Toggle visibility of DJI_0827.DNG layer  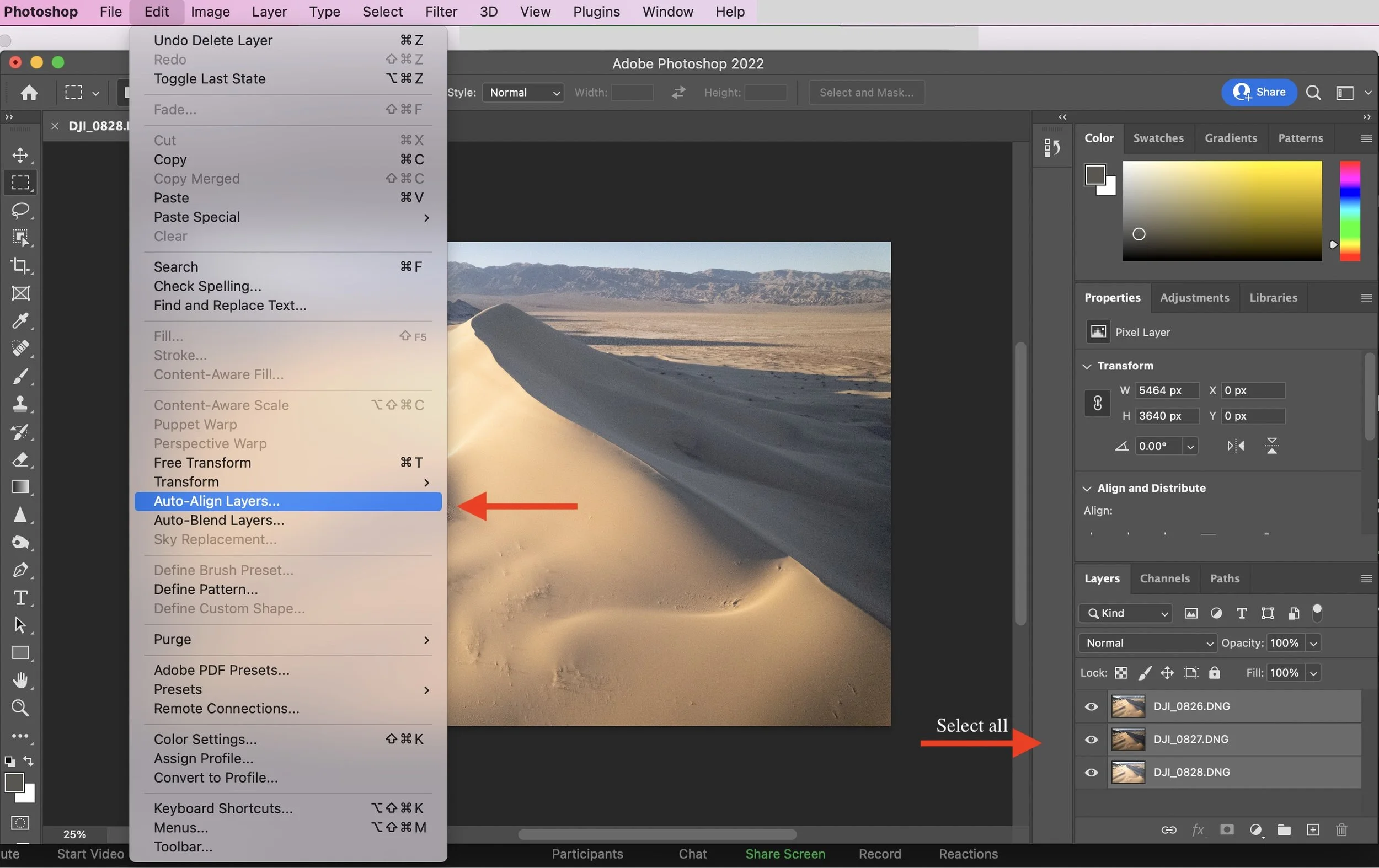point(1091,739)
